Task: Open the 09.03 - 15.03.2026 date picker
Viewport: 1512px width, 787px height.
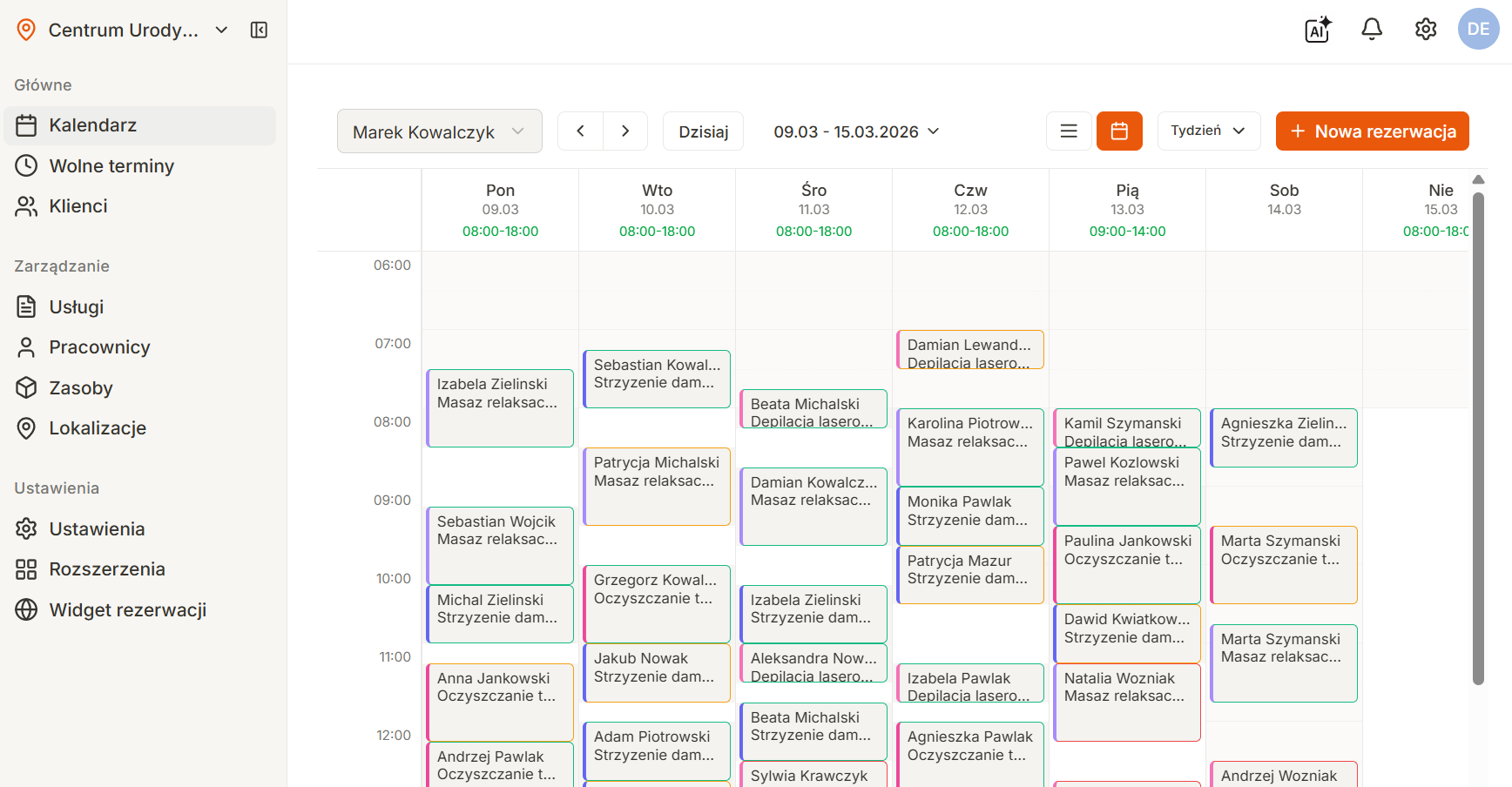Action: pyautogui.click(x=856, y=131)
